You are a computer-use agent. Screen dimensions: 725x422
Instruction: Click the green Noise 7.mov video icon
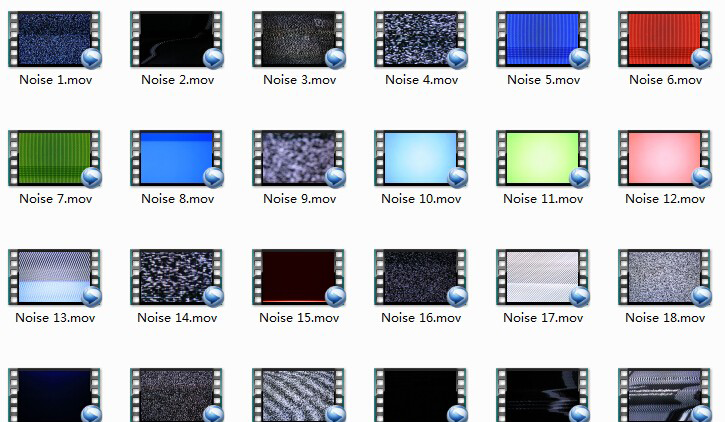[55, 158]
